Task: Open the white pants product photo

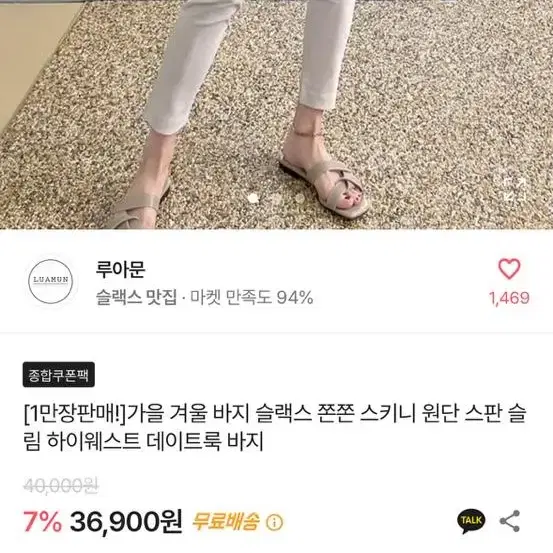Action: click(x=276, y=115)
